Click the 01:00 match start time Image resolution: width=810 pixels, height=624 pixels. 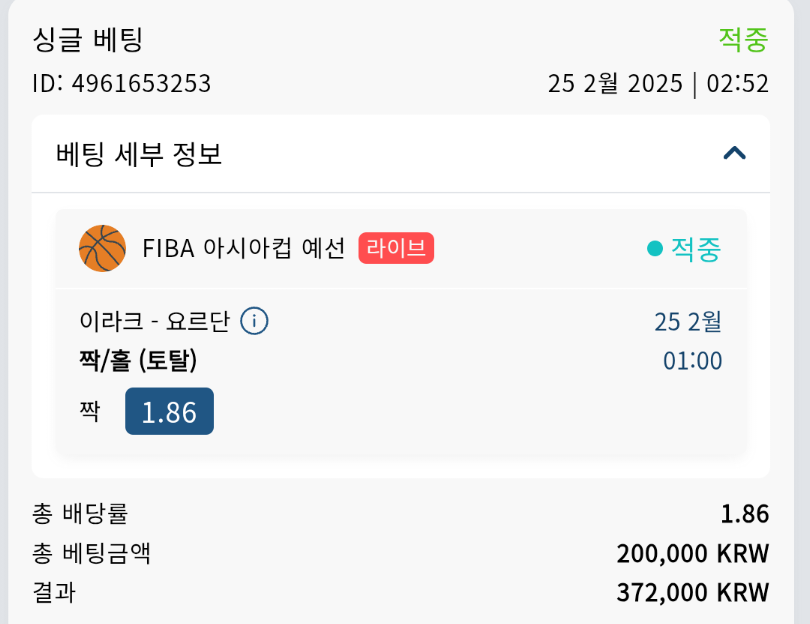click(692, 360)
